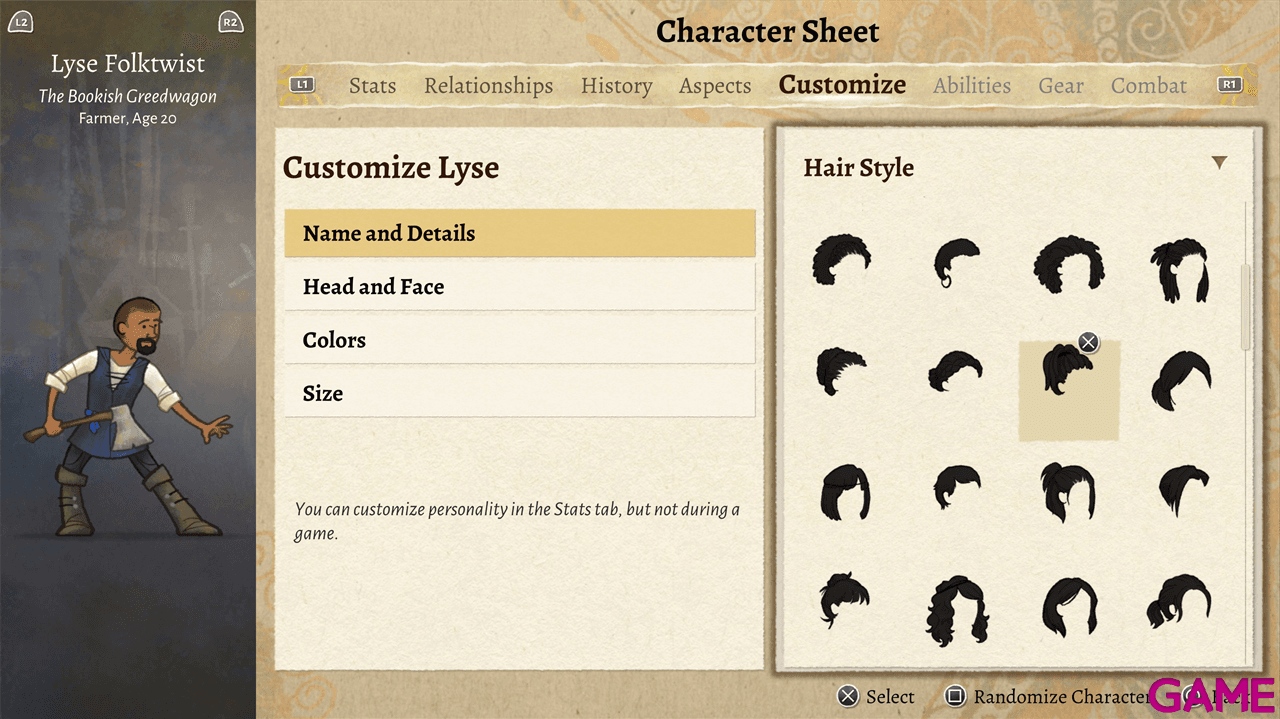This screenshot has height=719, width=1280.
Task: Click the X badge on the highlighted hair style
Action: (1088, 343)
